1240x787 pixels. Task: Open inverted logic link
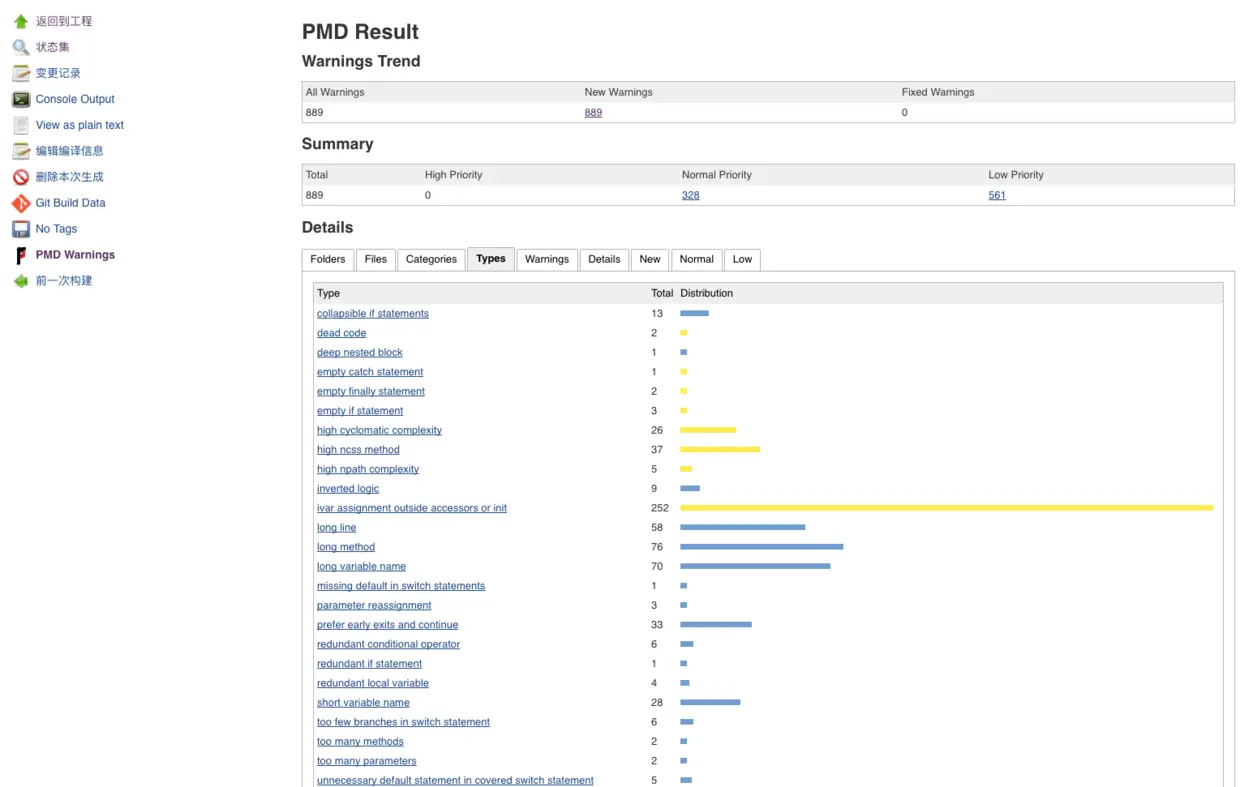click(x=348, y=489)
